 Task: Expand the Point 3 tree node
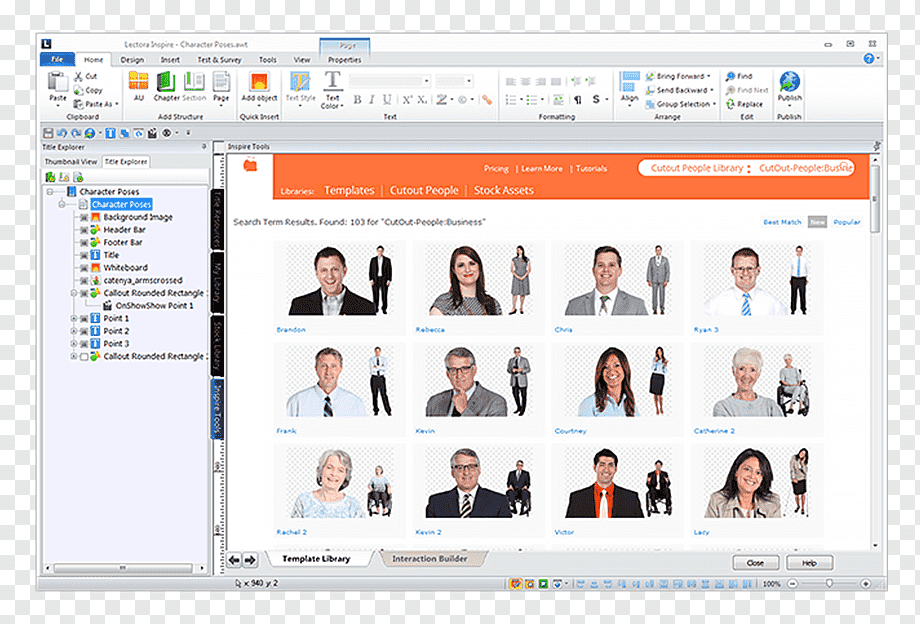pos(74,344)
